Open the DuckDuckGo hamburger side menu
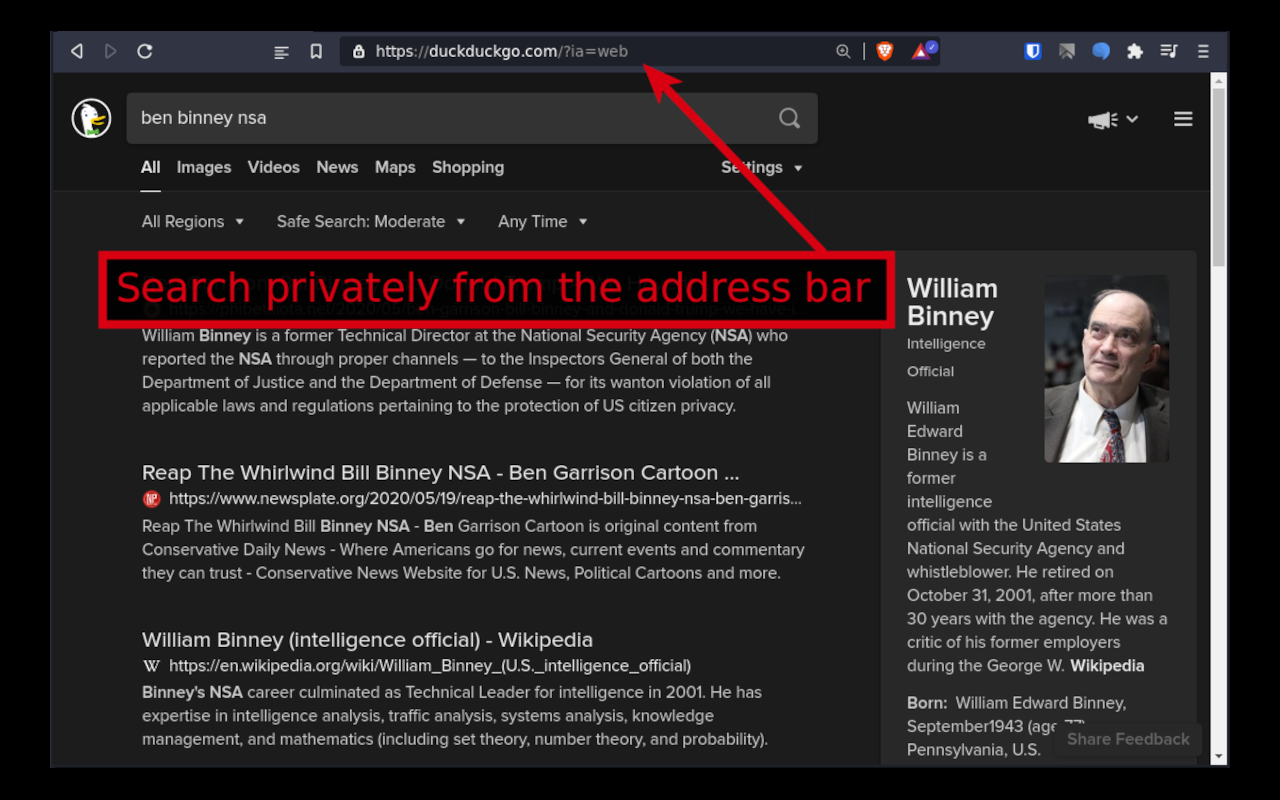This screenshot has width=1280, height=800. (x=1183, y=119)
